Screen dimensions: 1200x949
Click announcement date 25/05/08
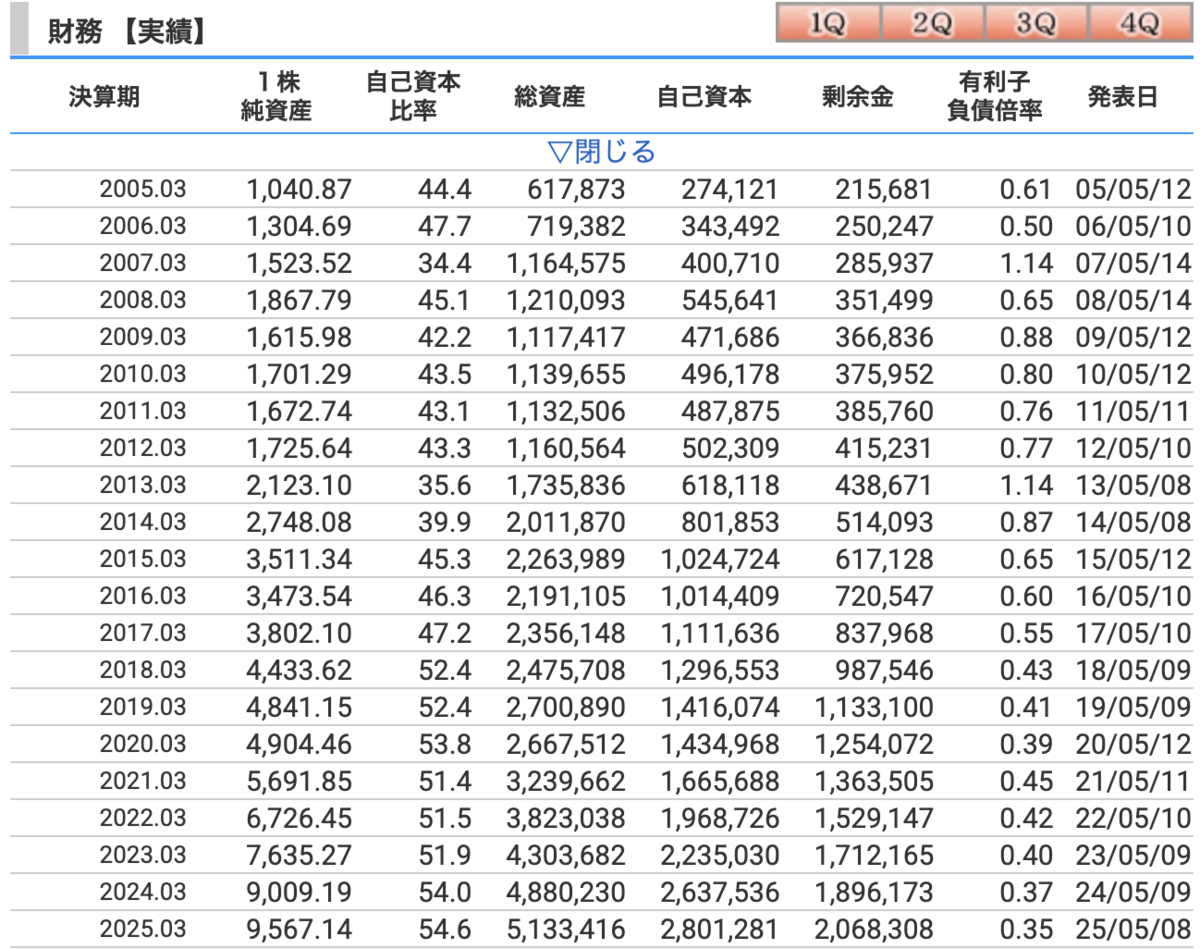1134,929
